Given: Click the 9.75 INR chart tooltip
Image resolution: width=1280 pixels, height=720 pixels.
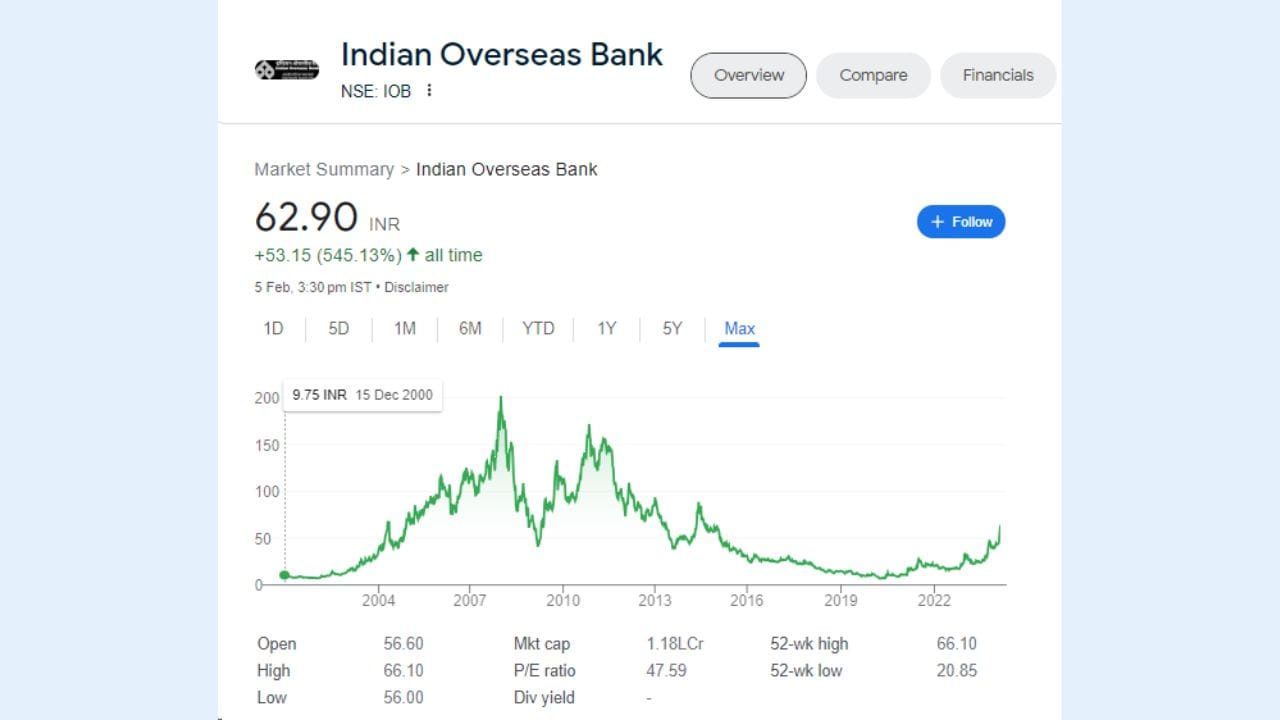Looking at the screenshot, I should click(362, 395).
